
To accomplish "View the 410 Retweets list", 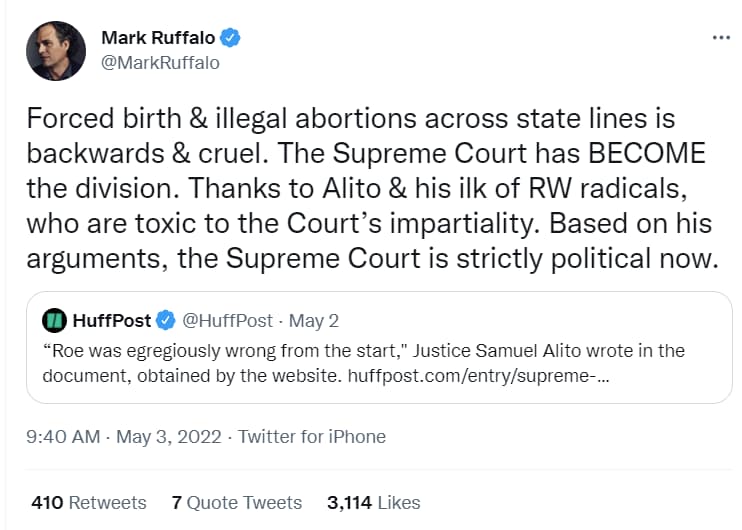I will coord(89,503).
